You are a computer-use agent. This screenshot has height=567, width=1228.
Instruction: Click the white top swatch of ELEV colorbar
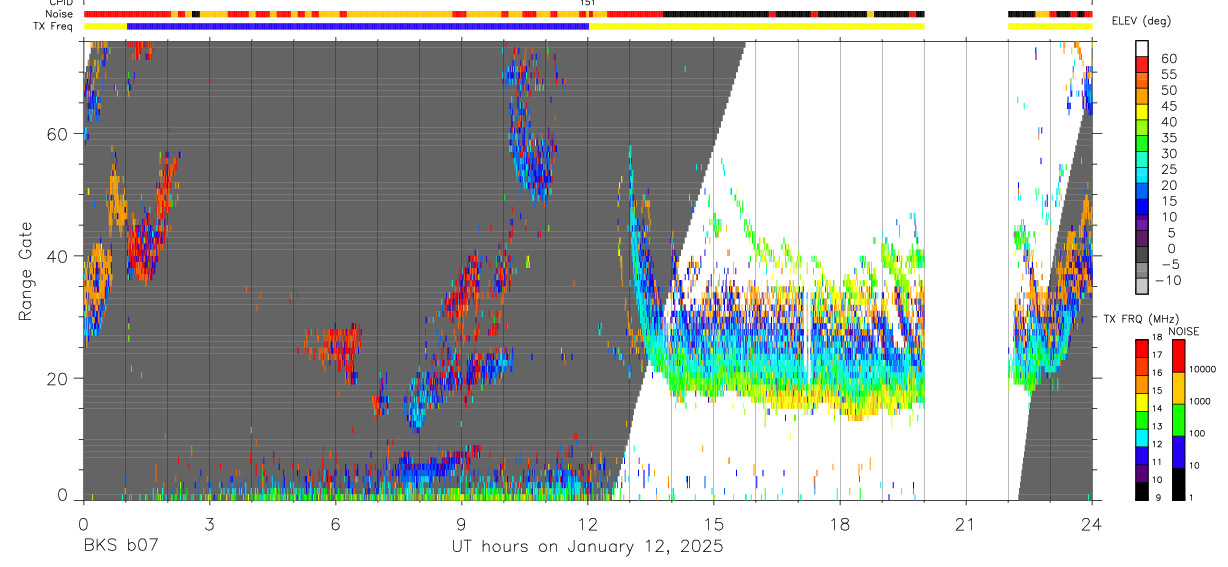pyautogui.click(x=1143, y=48)
